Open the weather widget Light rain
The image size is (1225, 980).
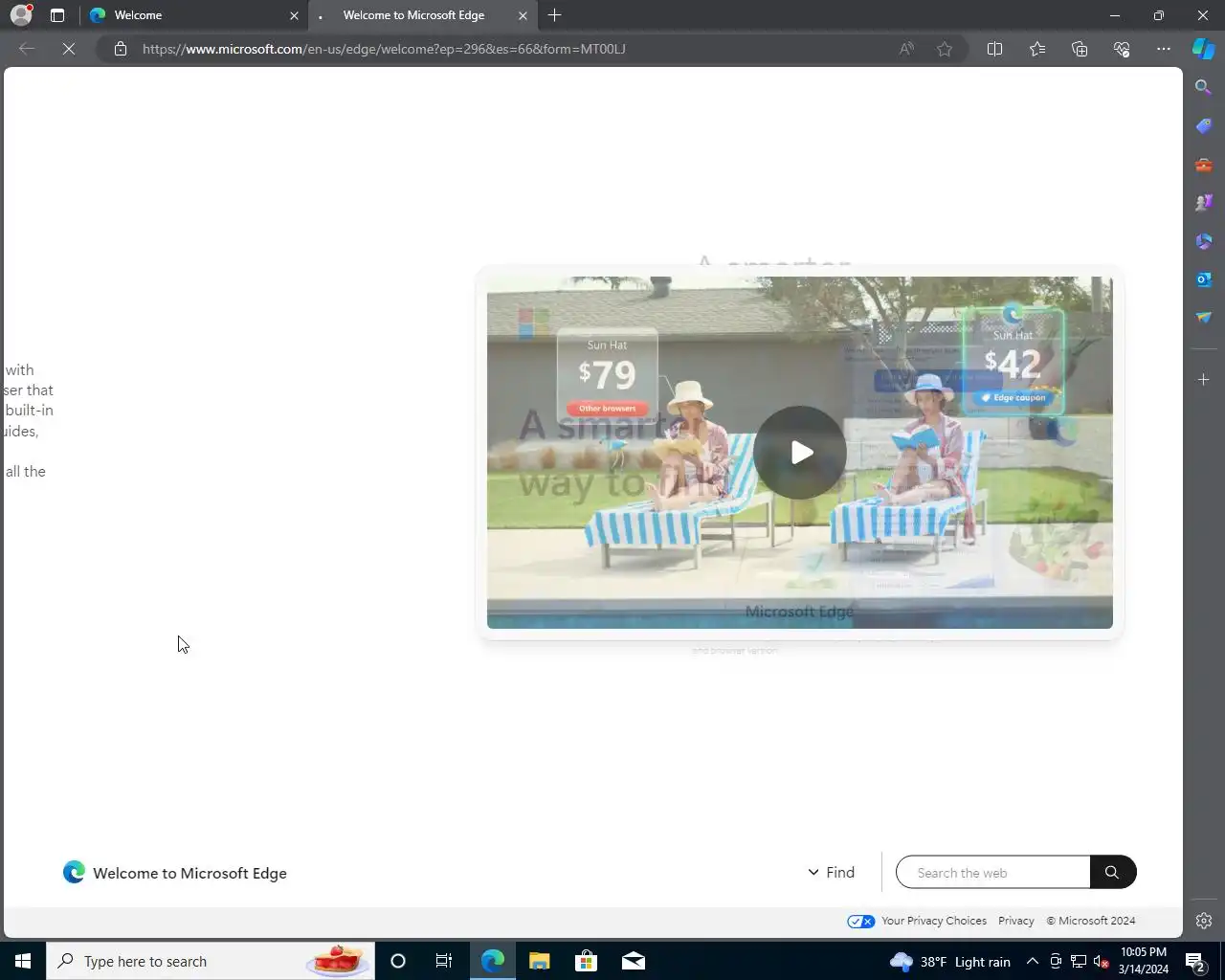coord(950,961)
